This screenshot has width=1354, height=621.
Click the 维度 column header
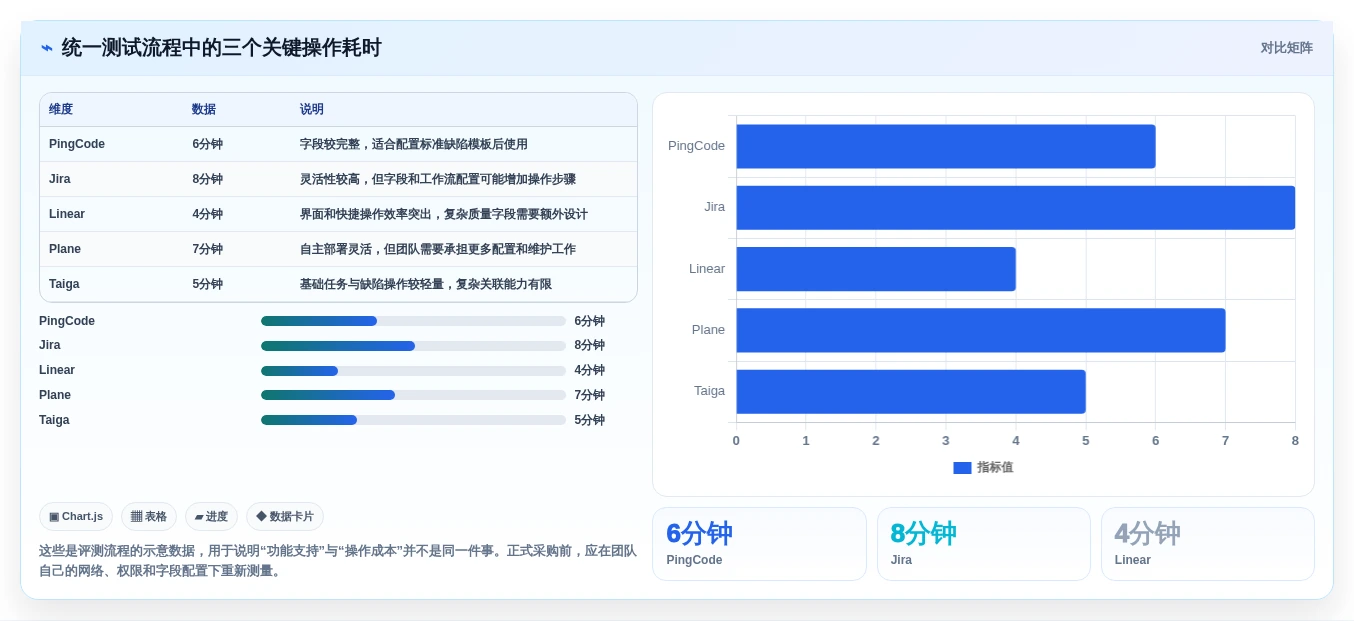point(61,110)
